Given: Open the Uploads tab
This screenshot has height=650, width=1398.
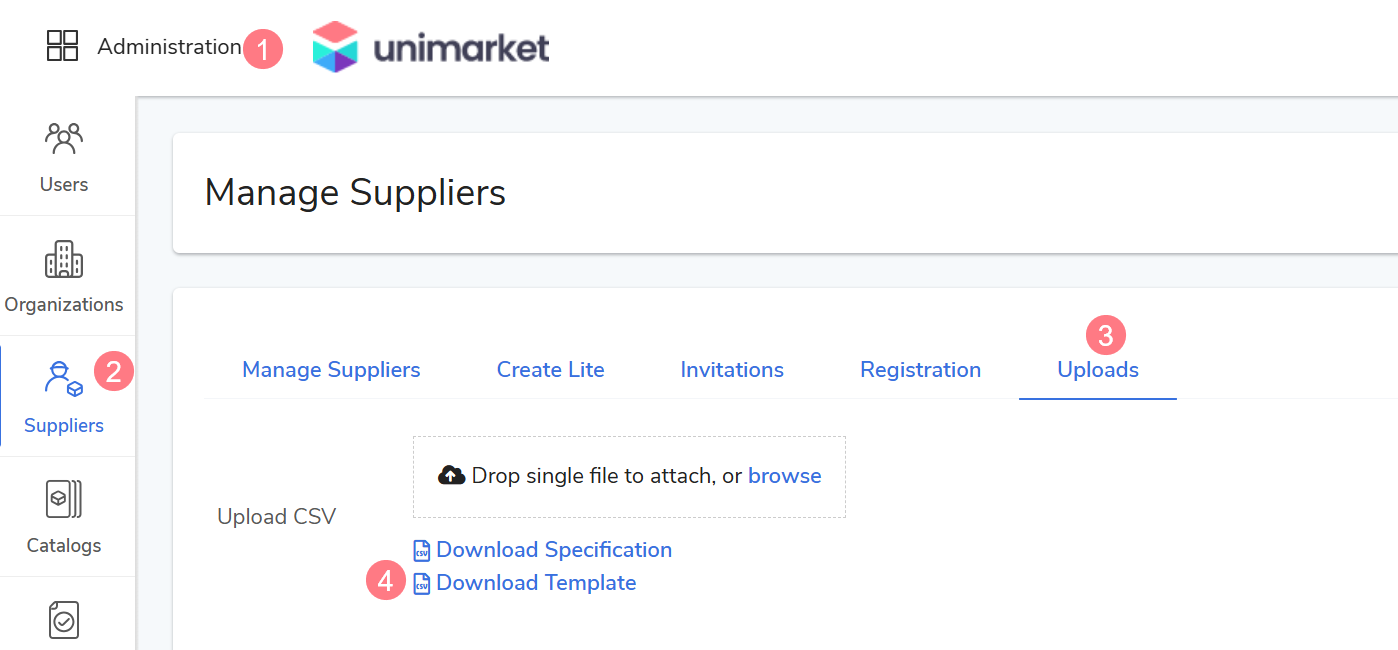Looking at the screenshot, I should click(x=1098, y=370).
